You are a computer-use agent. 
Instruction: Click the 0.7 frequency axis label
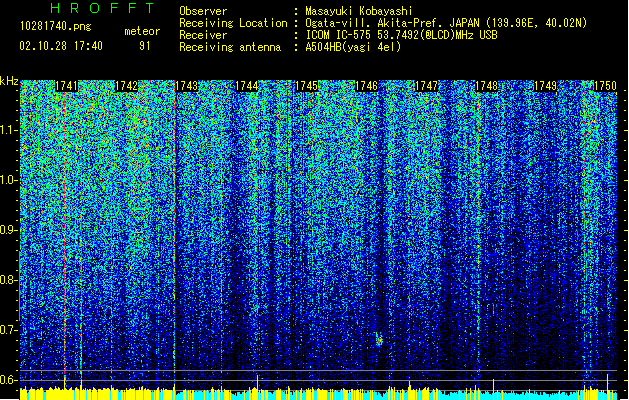(8, 330)
